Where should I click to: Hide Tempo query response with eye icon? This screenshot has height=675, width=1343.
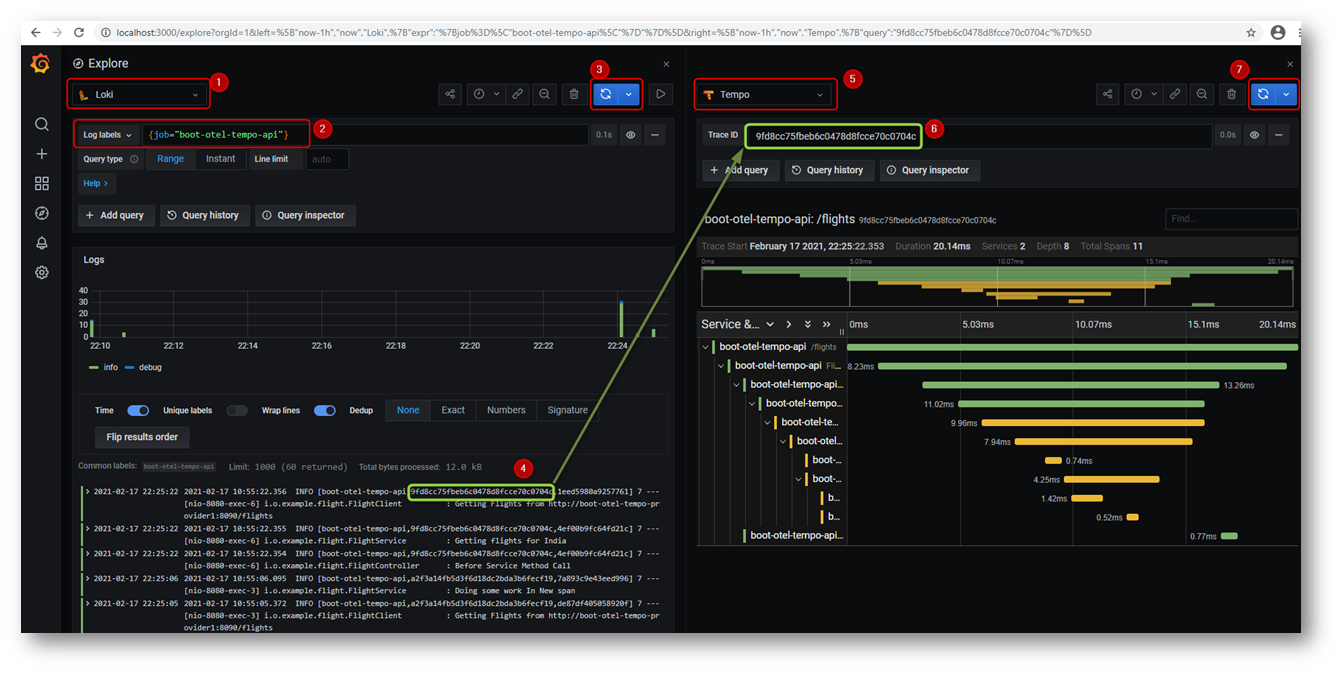(x=1254, y=135)
